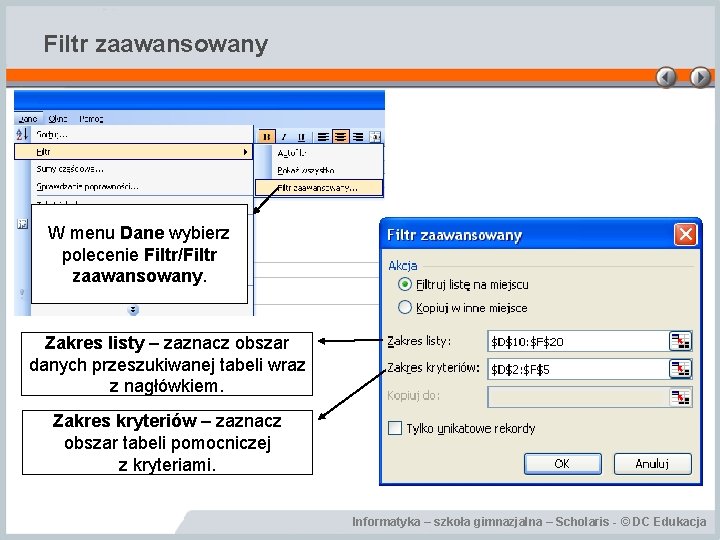Viewport: 720px width, 540px height.
Task: Click range selector icon for Zakres kryteriów
Action: [x=680, y=369]
